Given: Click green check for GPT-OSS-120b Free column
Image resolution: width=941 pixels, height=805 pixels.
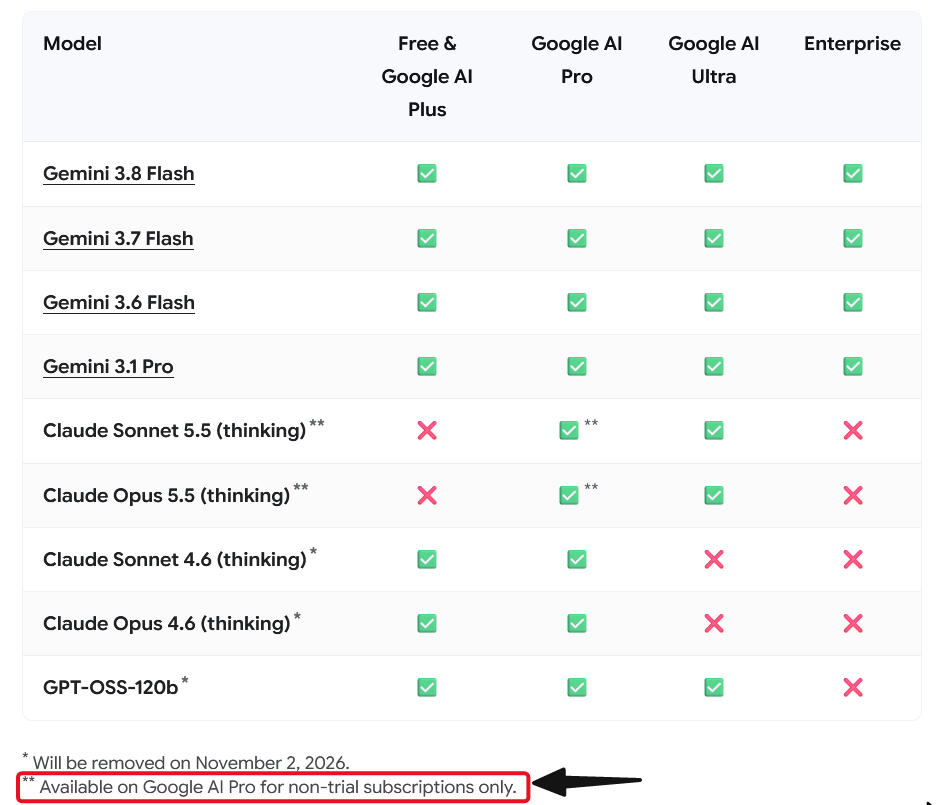Looking at the screenshot, I should click(427, 687).
